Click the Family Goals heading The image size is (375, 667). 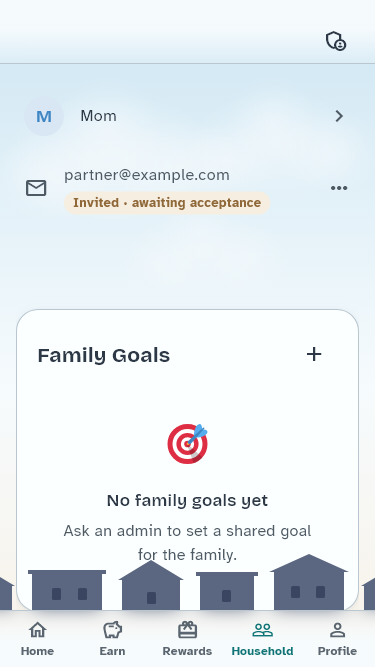pyautogui.click(x=104, y=355)
